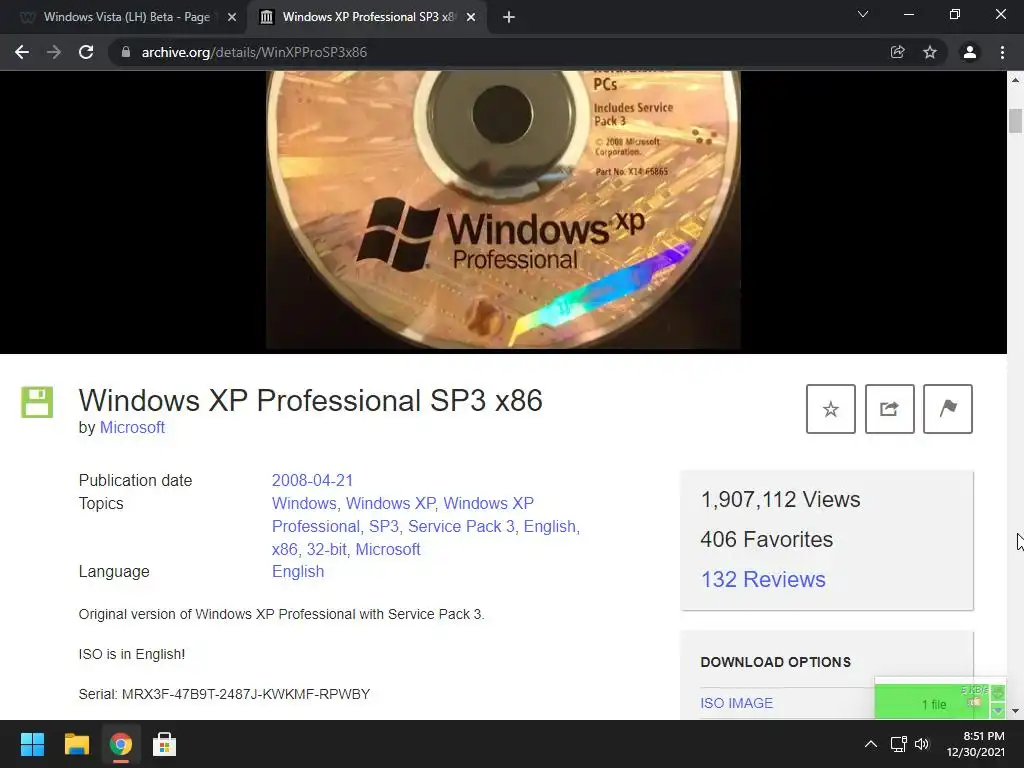
Task: Click the Windows XP disc image
Action: (503, 209)
